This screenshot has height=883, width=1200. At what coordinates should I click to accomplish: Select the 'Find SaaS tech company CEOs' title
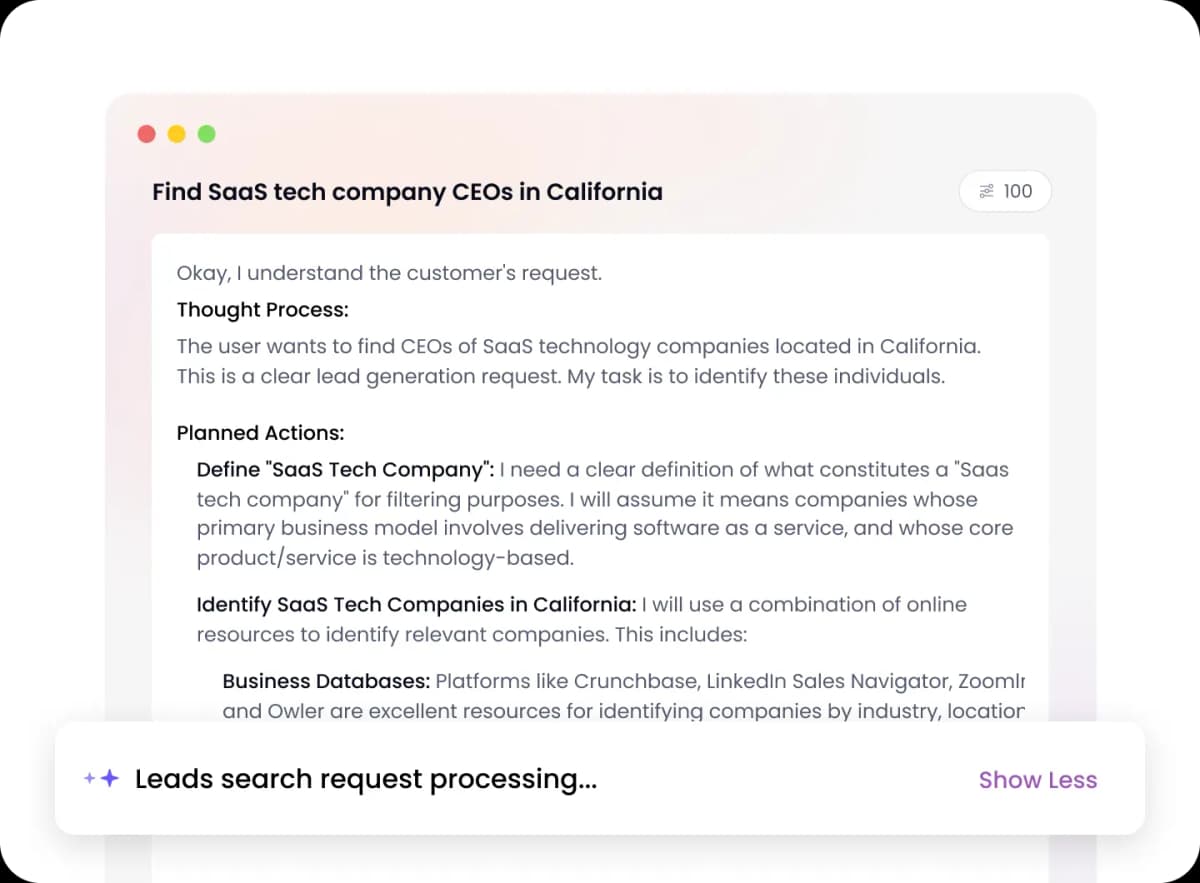click(x=407, y=191)
